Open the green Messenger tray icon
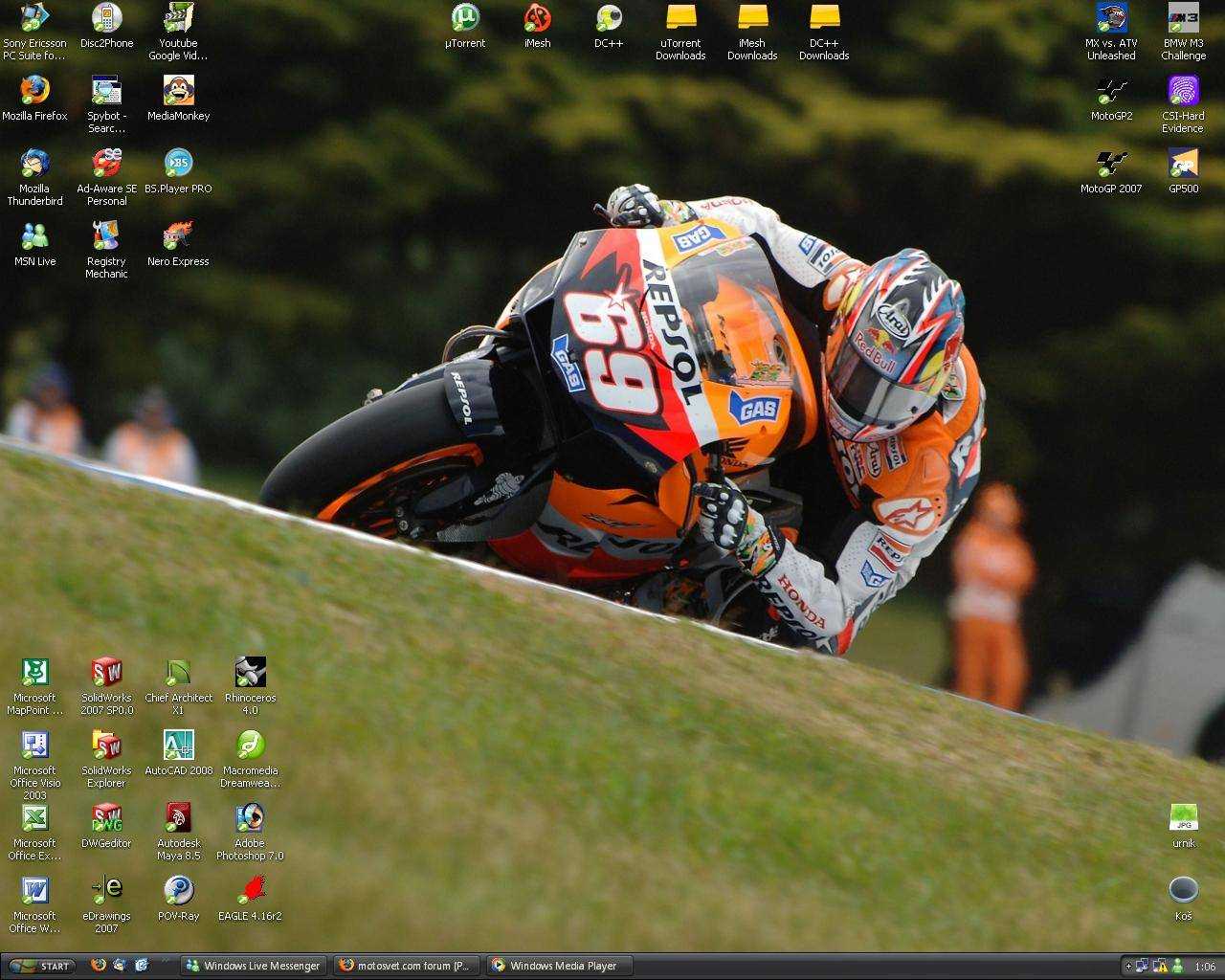Screen dimensions: 1225x980 pos(1177,967)
